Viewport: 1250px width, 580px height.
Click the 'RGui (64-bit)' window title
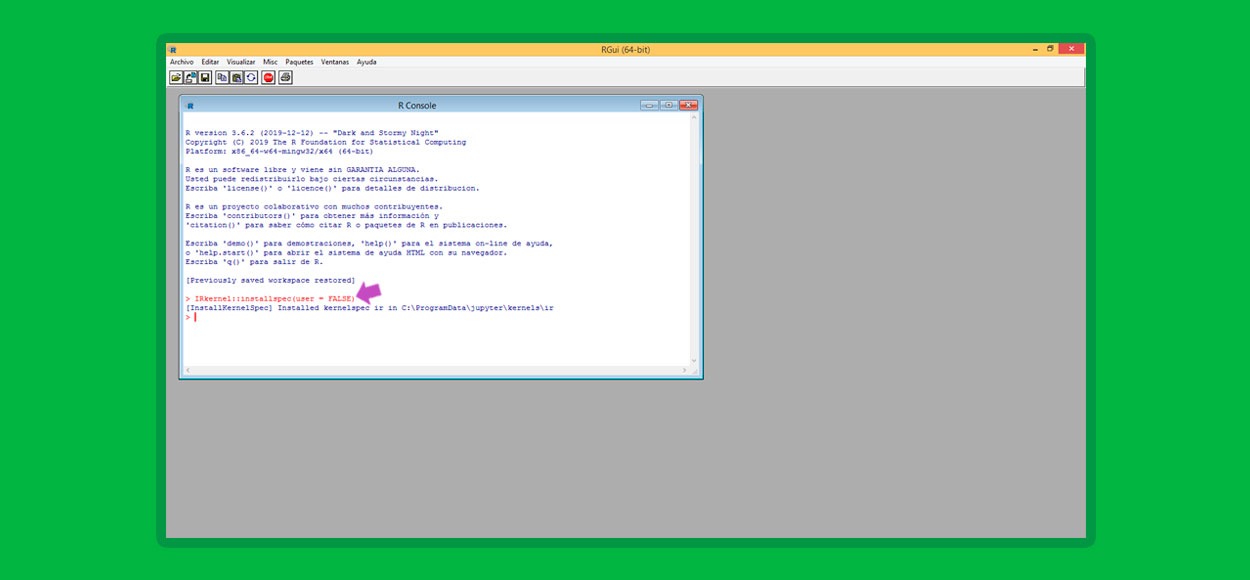pyautogui.click(x=626, y=49)
